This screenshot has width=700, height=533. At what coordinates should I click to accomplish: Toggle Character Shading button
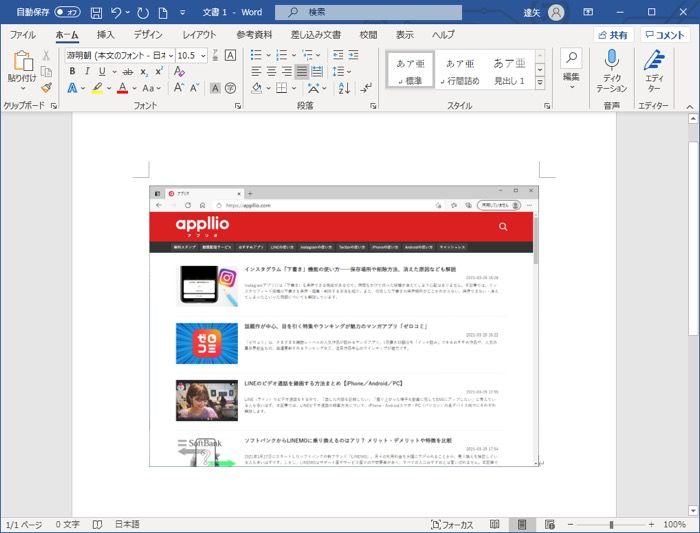pos(215,88)
